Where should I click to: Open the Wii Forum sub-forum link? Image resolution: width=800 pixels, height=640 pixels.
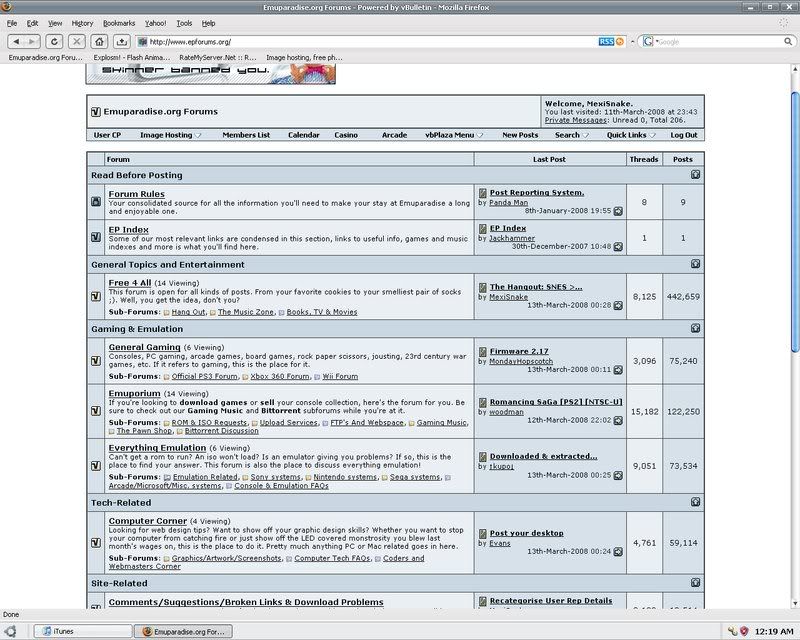[x=340, y=377]
